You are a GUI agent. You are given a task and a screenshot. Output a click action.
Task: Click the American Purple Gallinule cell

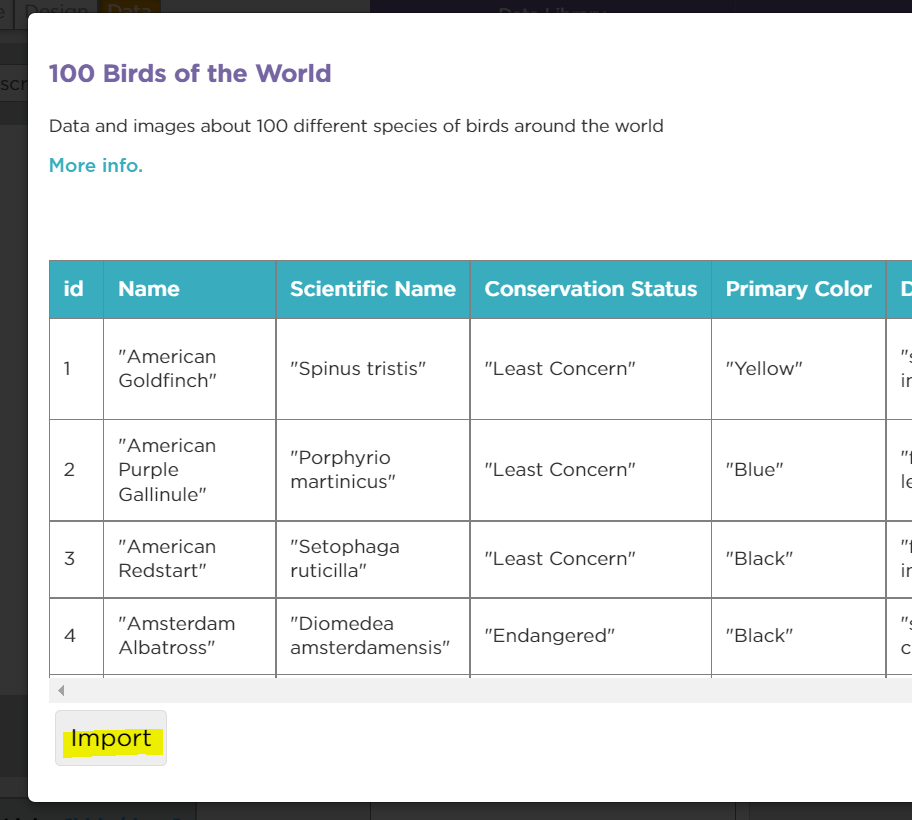[167, 470]
